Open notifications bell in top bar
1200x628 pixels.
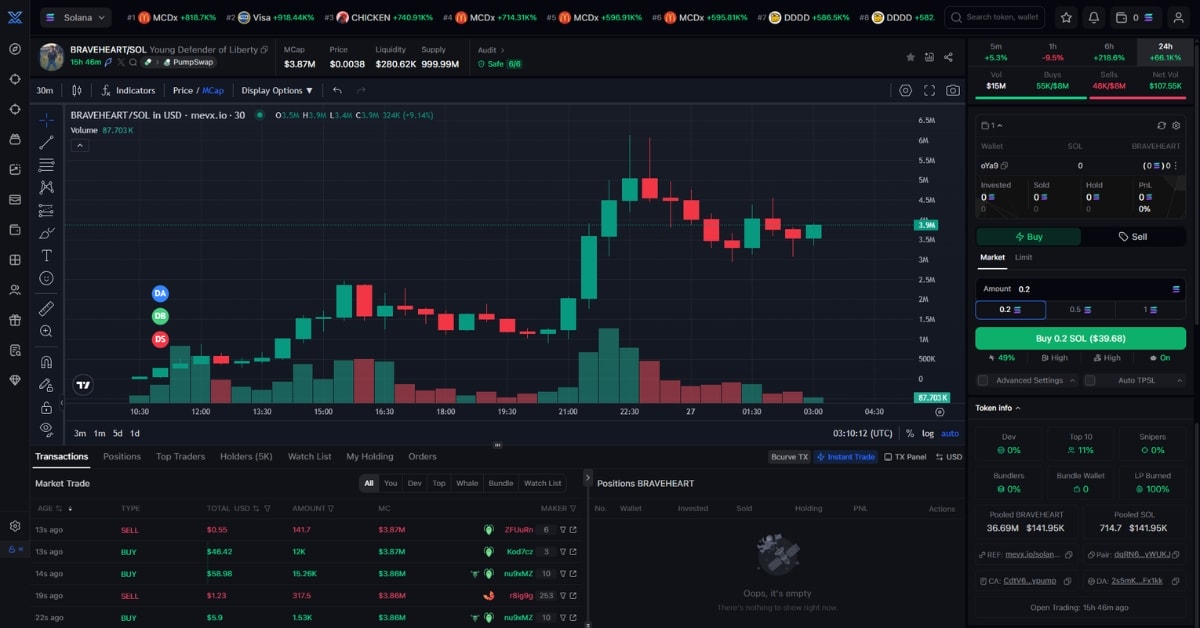pos(1093,17)
